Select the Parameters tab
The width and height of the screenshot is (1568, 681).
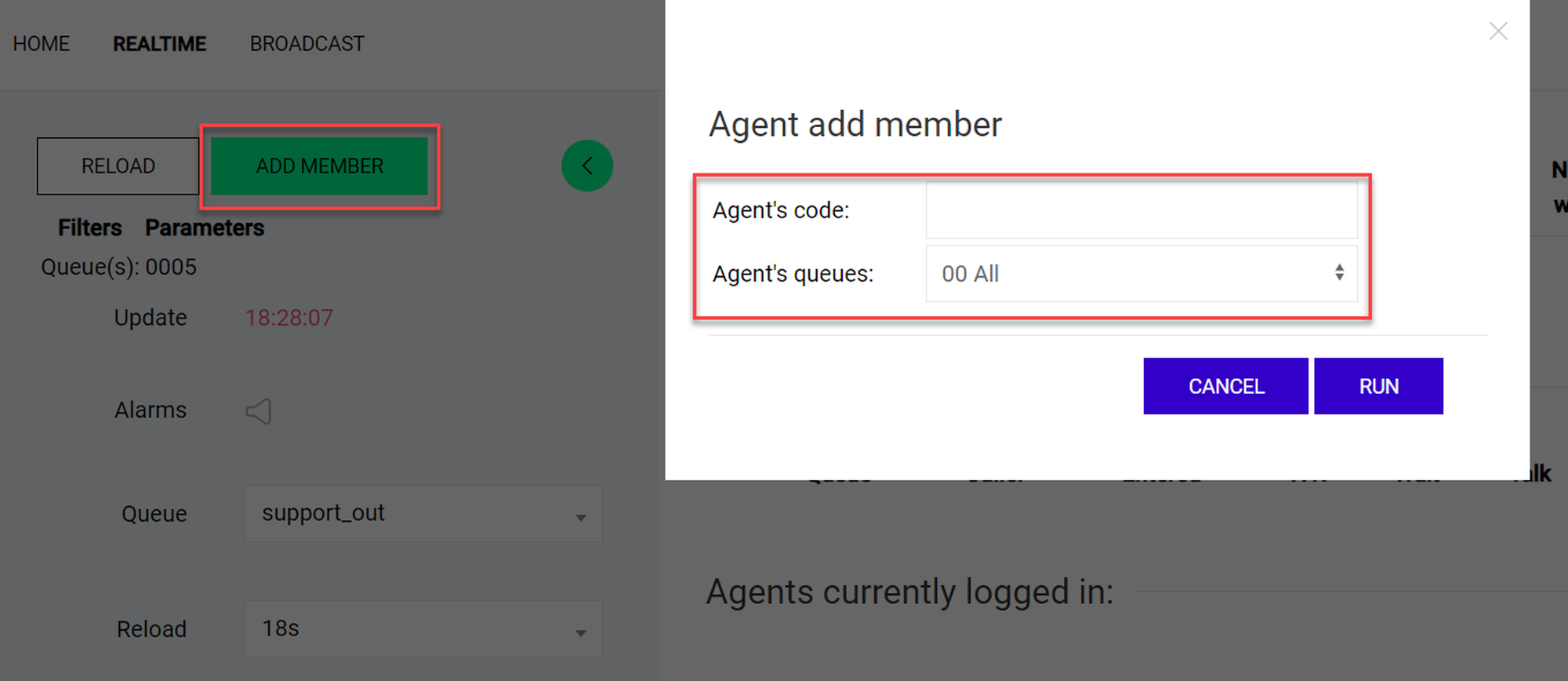click(x=205, y=228)
